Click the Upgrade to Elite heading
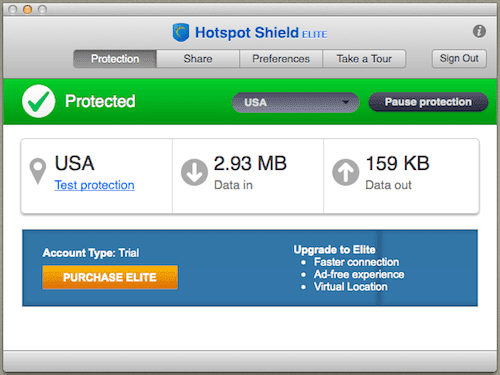The image size is (500, 375). (334, 249)
